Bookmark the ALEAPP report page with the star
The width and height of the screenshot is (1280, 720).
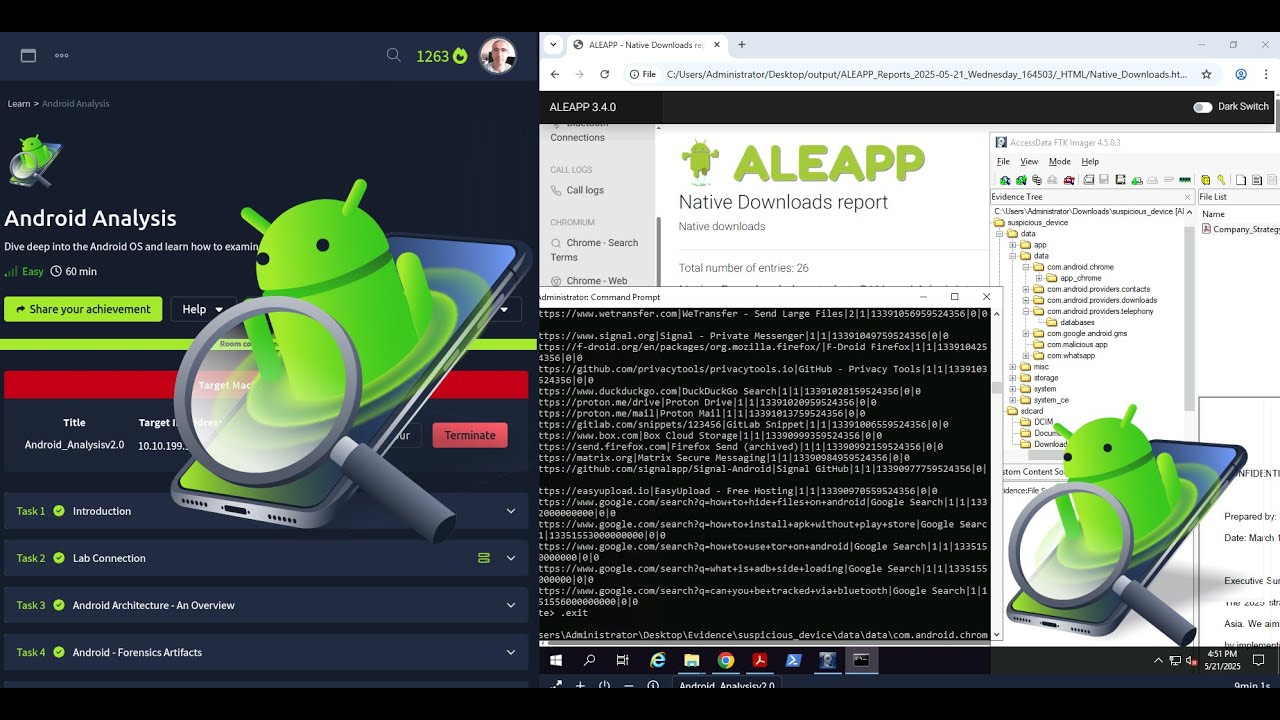coord(1206,74)
